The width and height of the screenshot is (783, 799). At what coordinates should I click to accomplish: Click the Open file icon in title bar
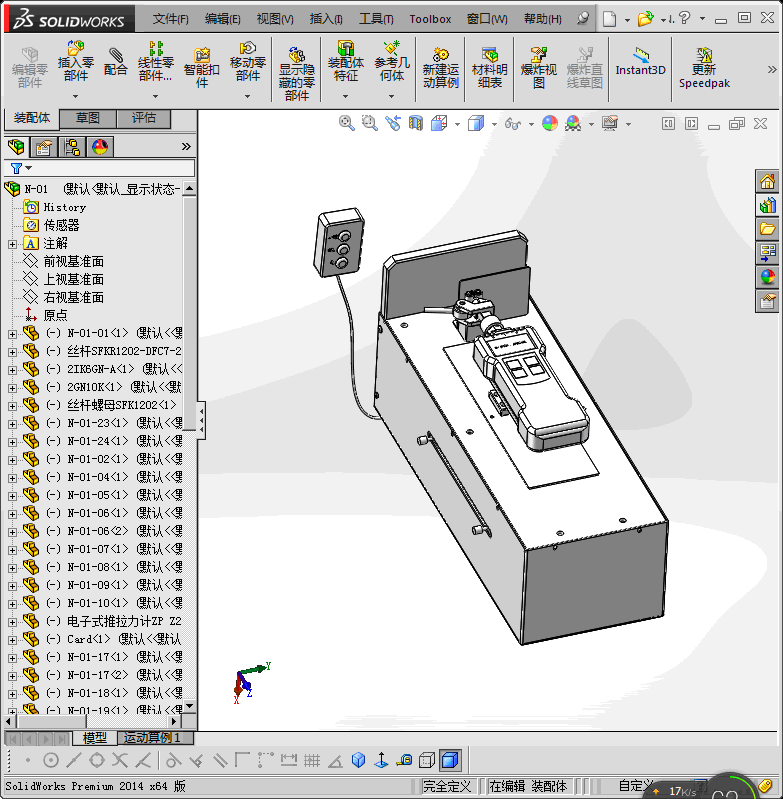[x=645, y=19]
